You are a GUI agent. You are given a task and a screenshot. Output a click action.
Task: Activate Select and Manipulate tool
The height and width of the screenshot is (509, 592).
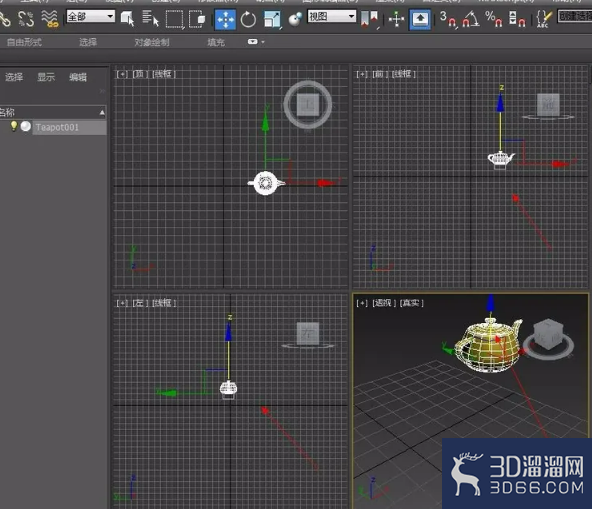pyautogui.click(x=396, y=20)
